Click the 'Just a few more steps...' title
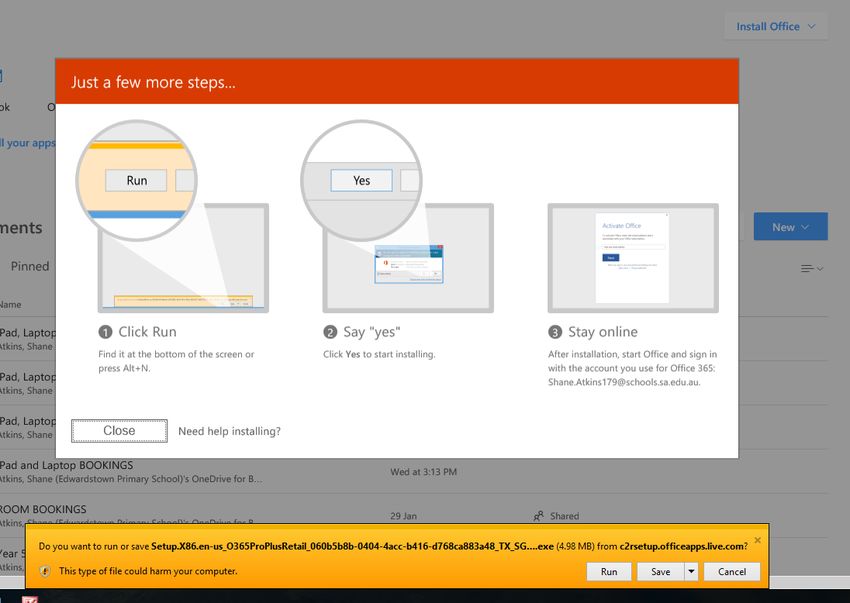Screen dimensions: 850x603 [153, 82]
